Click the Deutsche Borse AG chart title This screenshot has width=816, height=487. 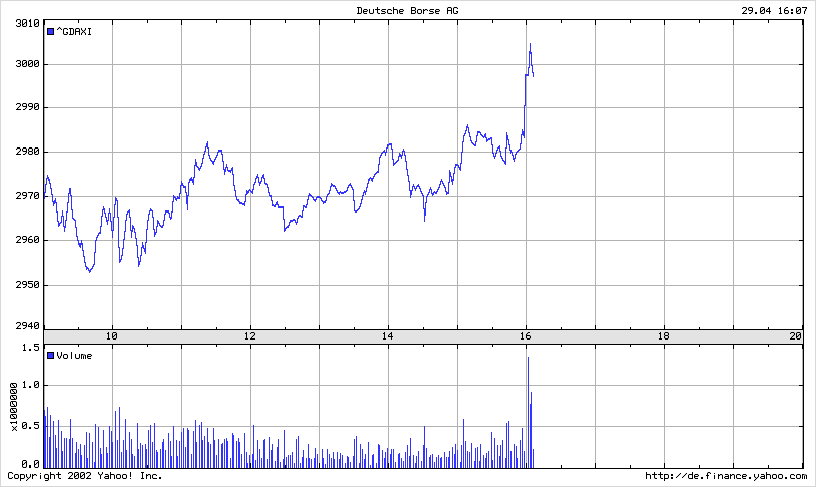407,10
